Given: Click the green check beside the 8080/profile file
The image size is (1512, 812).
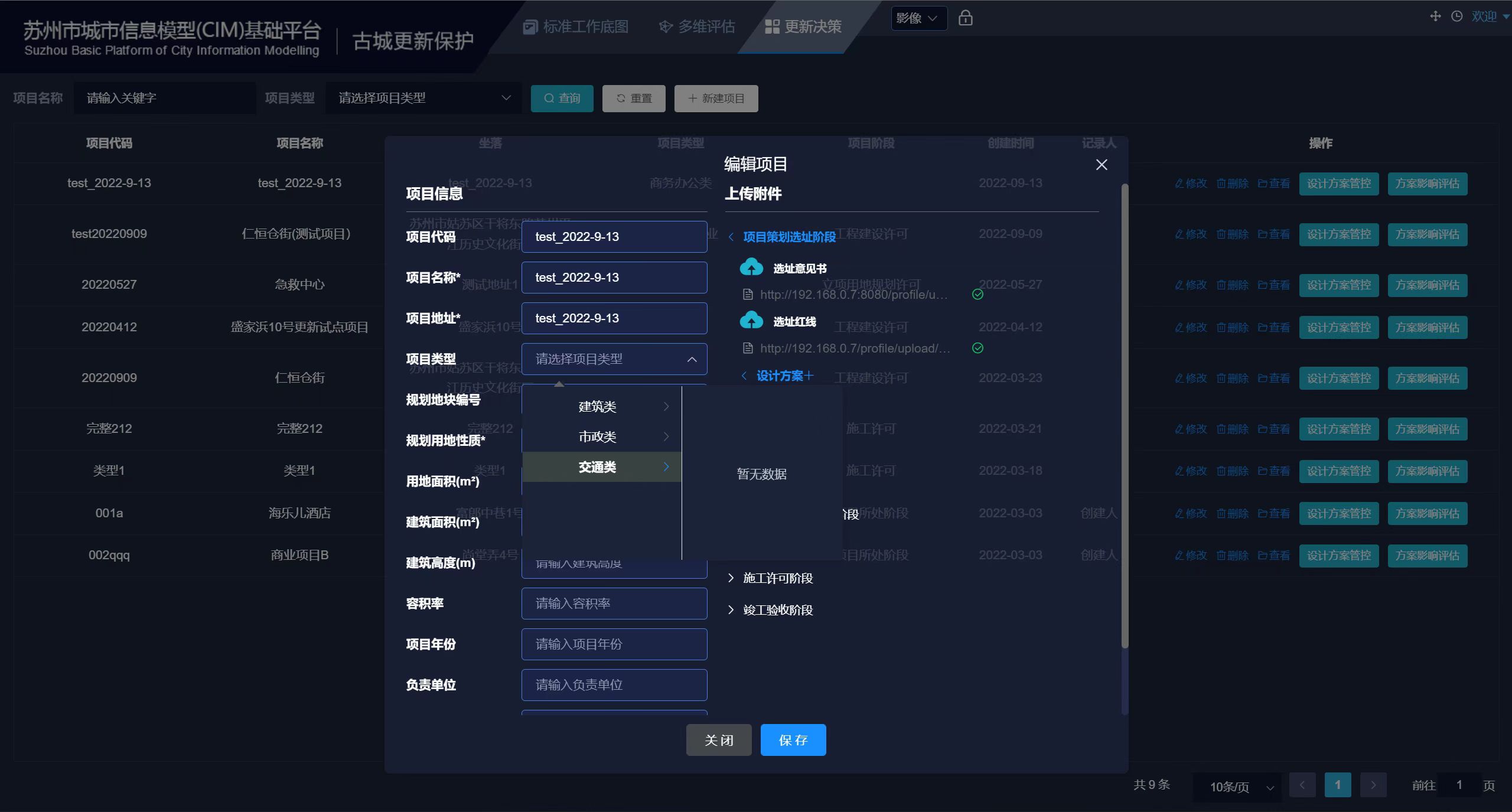Looking at the screenshot, I should coord(977,294).
